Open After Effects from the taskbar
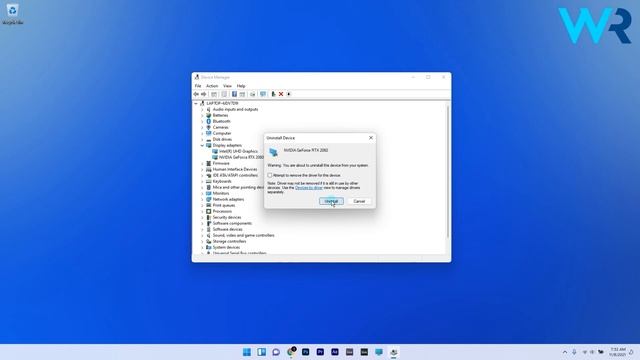This screenshot has height=360, width=640. [335, 352]
